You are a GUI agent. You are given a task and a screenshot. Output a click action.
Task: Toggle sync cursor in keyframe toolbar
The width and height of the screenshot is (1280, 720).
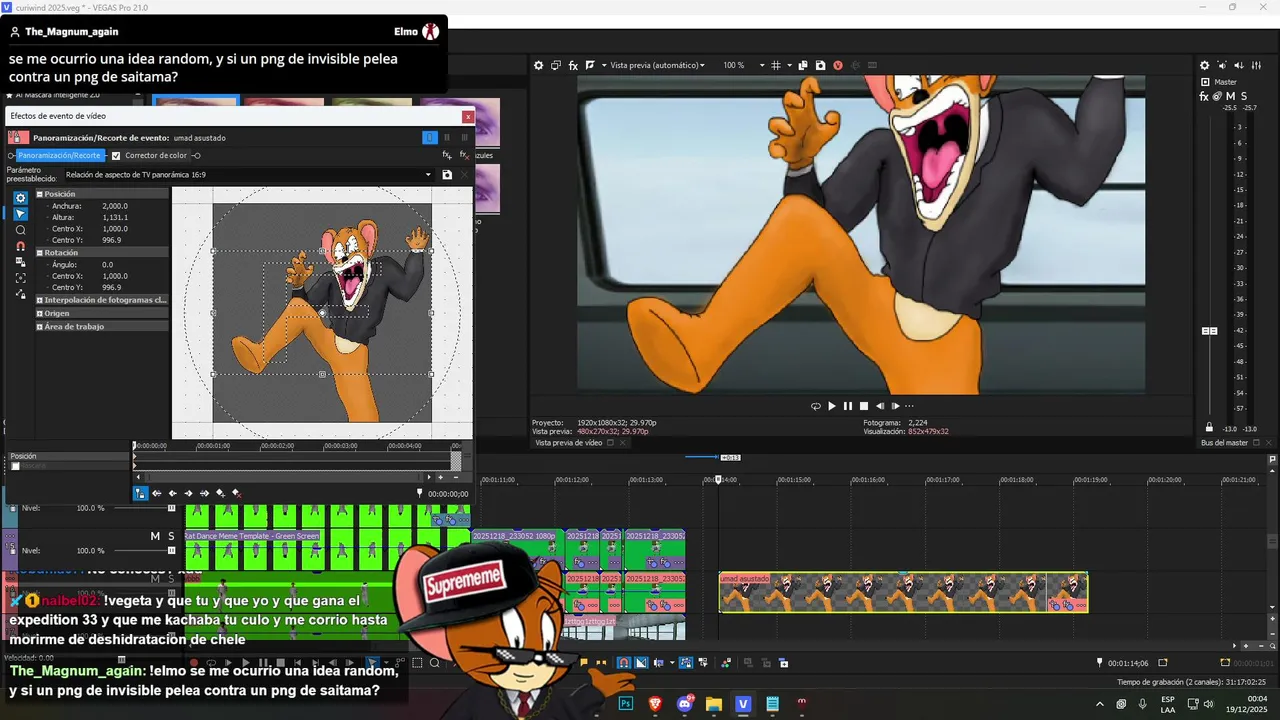coord(141,493)
